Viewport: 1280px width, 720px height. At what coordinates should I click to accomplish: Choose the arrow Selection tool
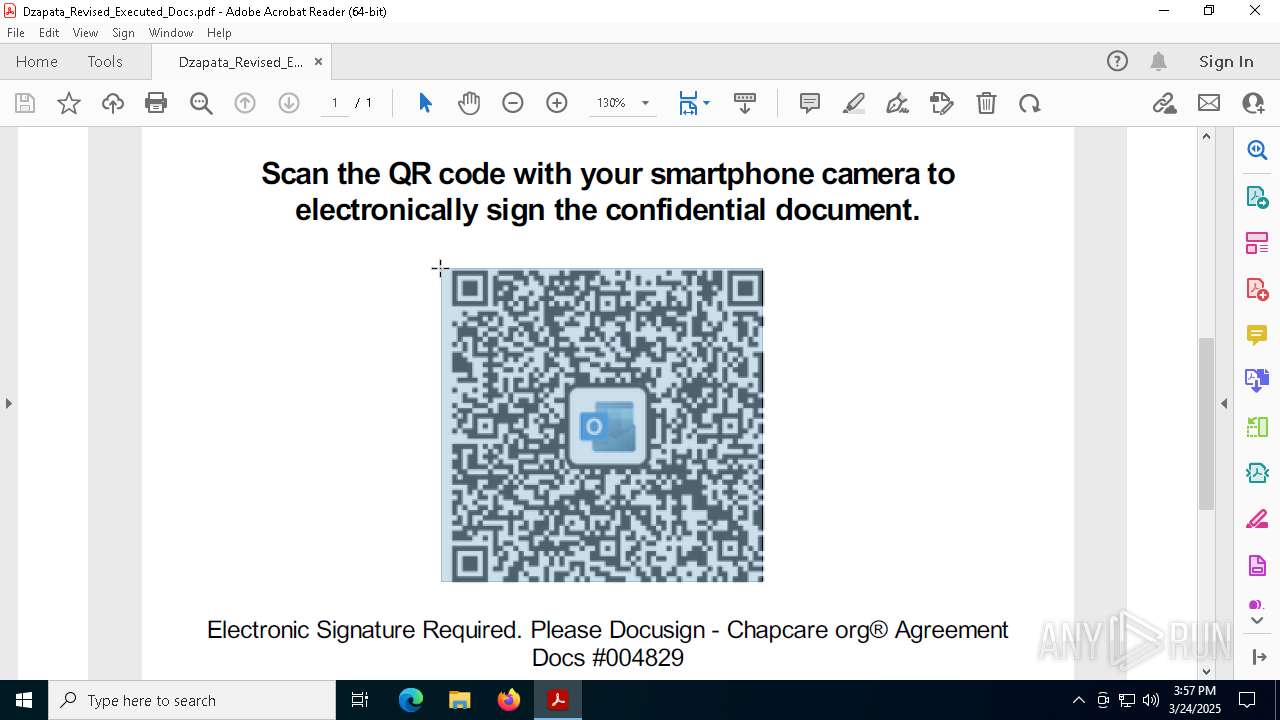pos(425,103)
